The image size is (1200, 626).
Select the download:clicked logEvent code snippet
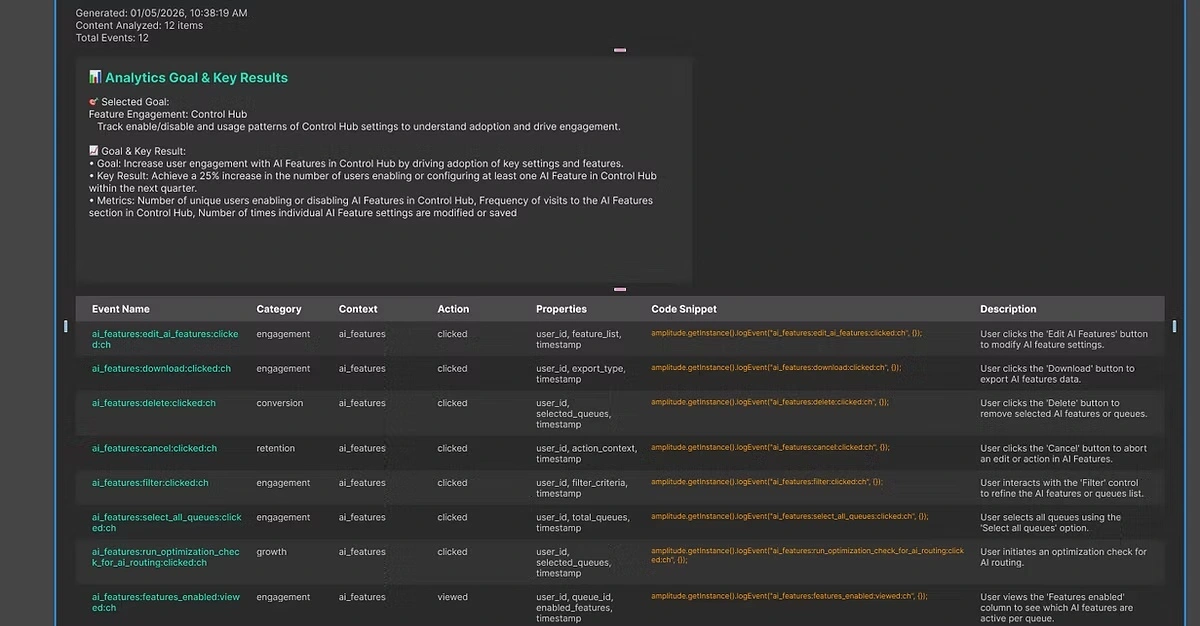tap(776, 367)
